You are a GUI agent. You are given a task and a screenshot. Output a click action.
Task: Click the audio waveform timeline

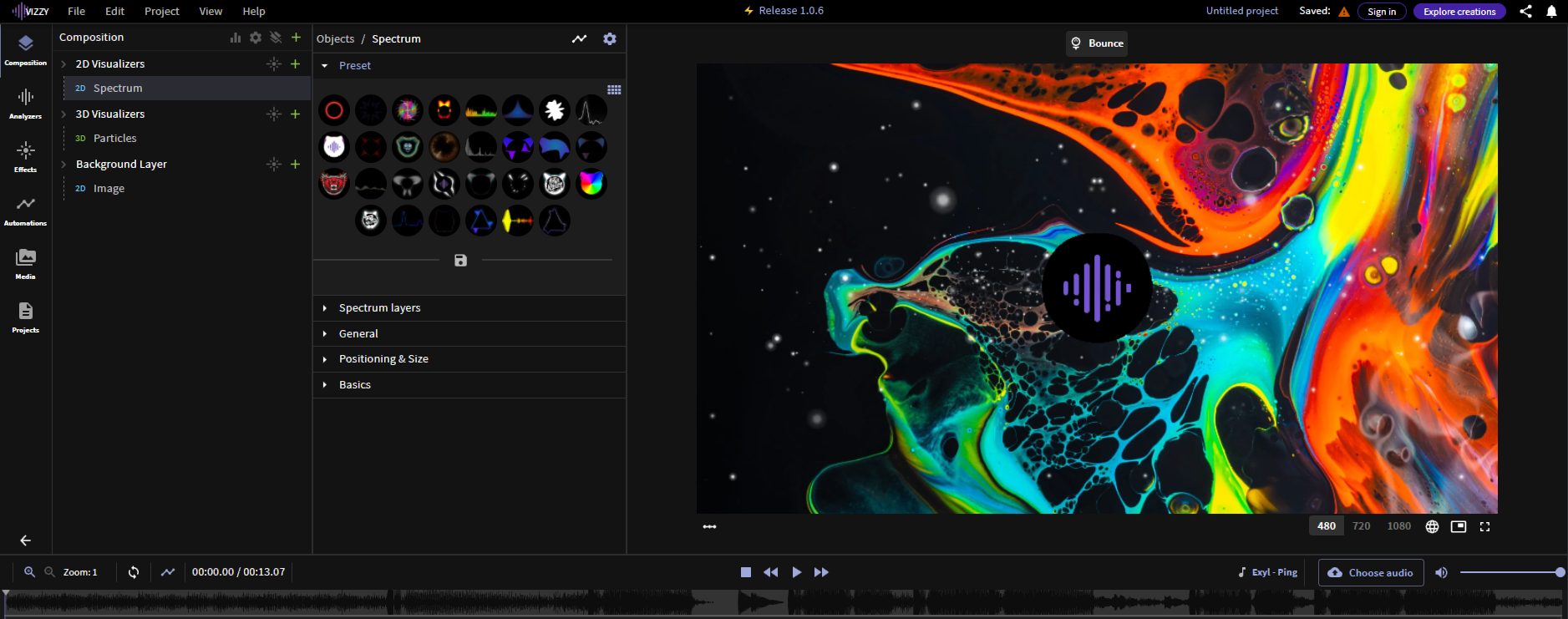784,603
